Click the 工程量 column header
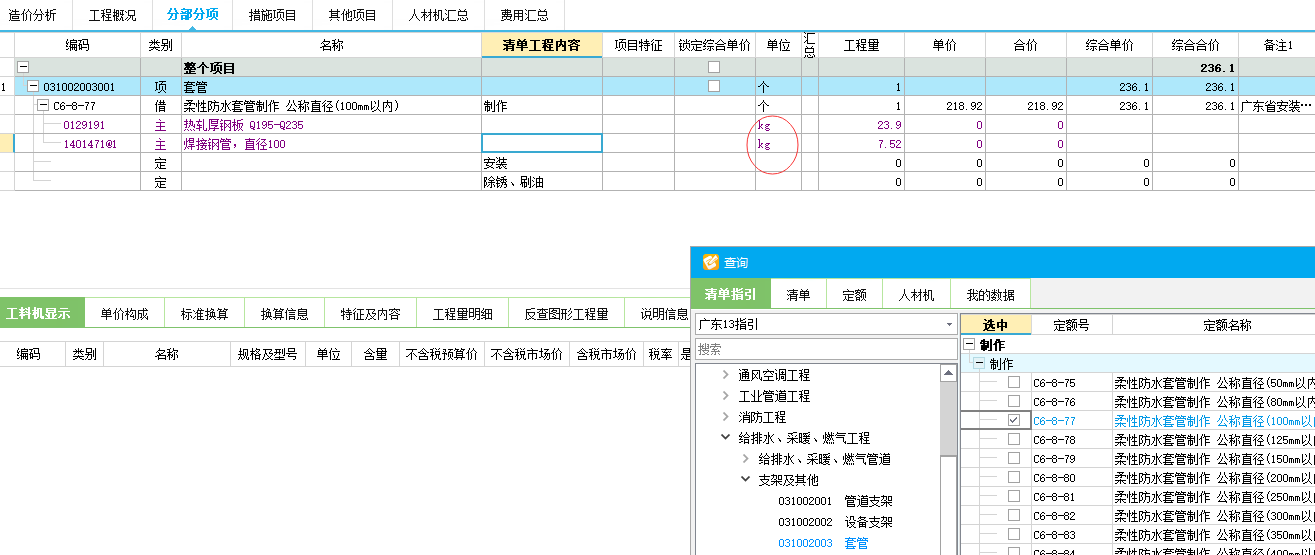This screenshot has height=555, width=1315. pyautogui.click(x=861, y=45)
